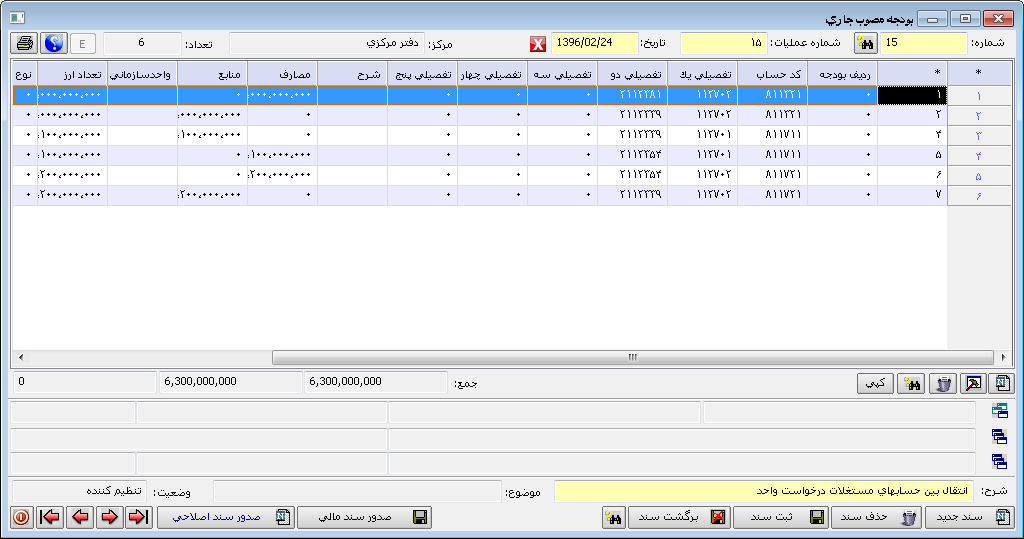Click the برگشت سند button
Viewport: 1024px width, 539px height.
[x=679, y=517]
